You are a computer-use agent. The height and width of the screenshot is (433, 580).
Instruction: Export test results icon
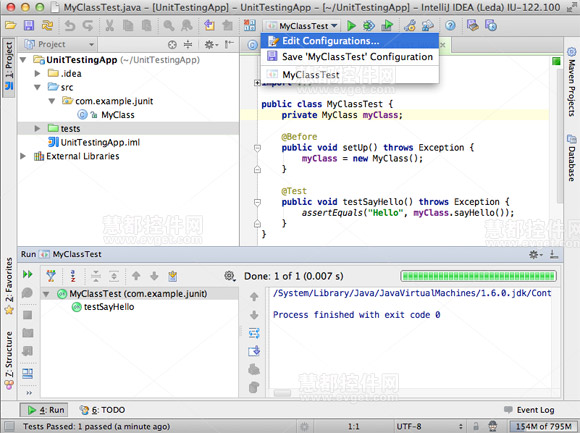[x=173, y=276]
